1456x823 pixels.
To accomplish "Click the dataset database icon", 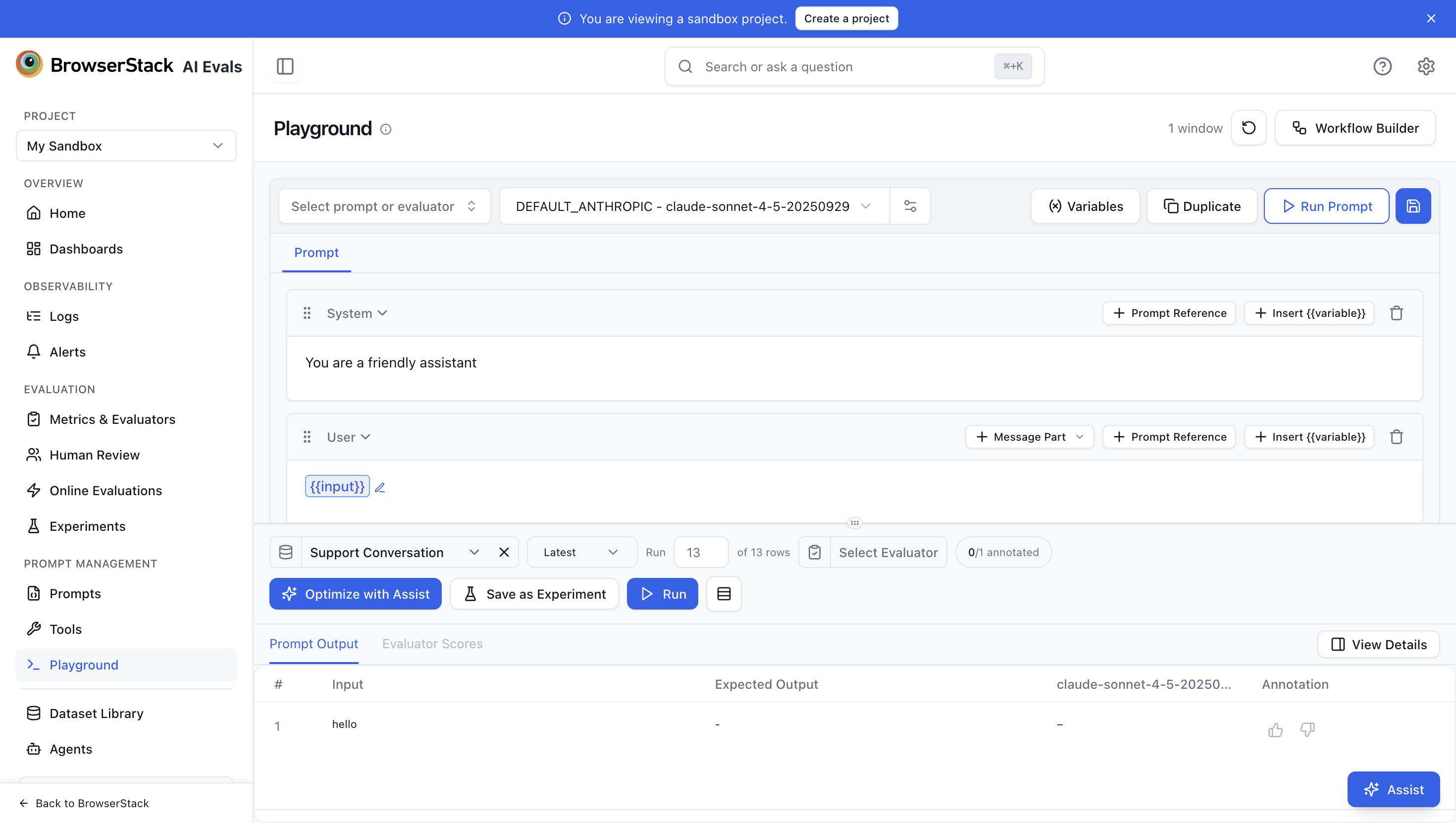I will click(x=285, y=552).
